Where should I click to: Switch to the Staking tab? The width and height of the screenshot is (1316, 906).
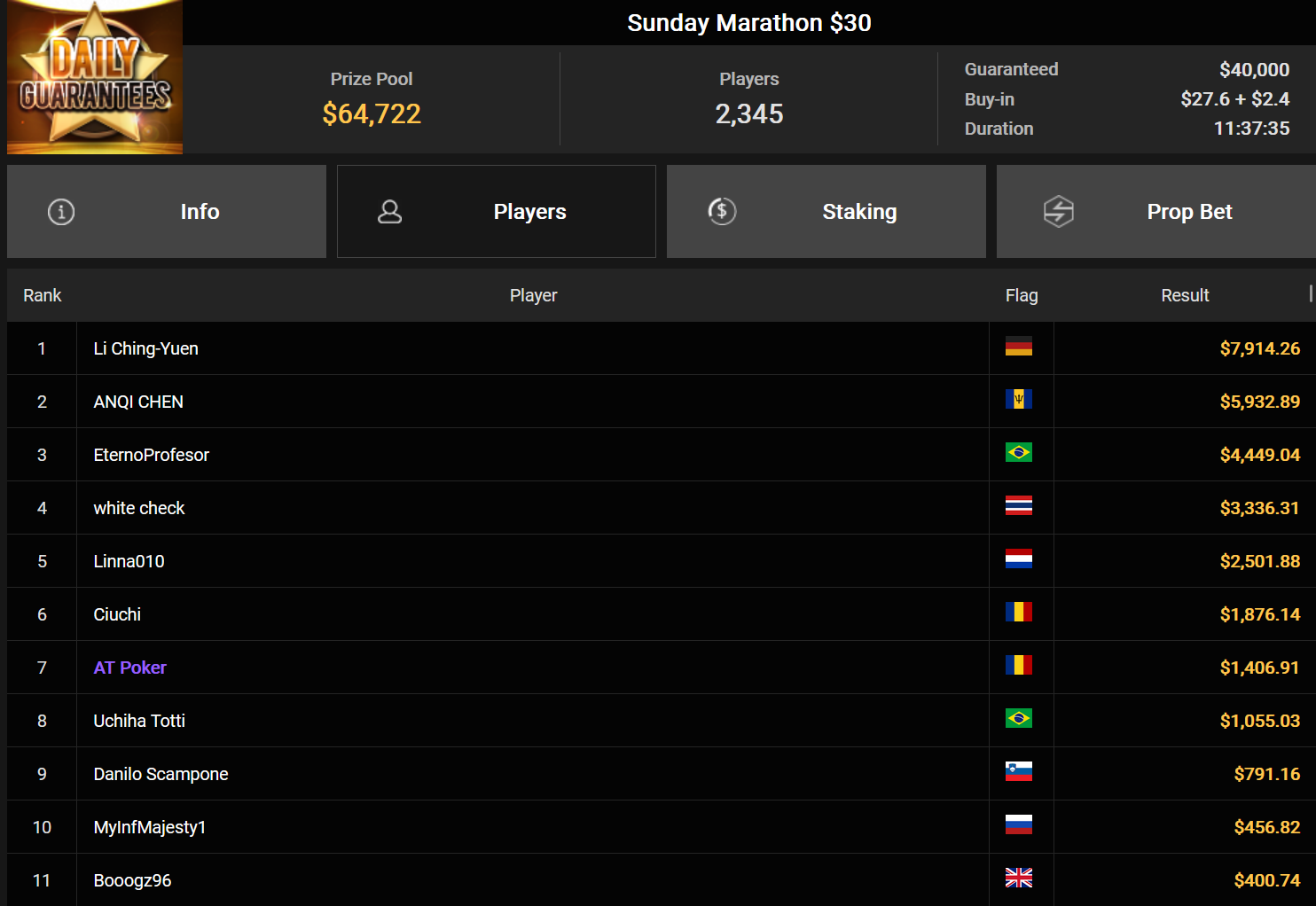[826, 212]
